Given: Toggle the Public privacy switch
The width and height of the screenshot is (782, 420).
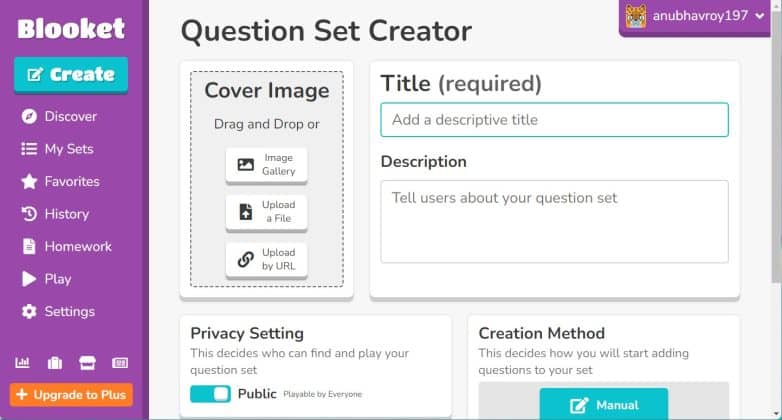Looking at the screenshot, I should tap(210, 394).
